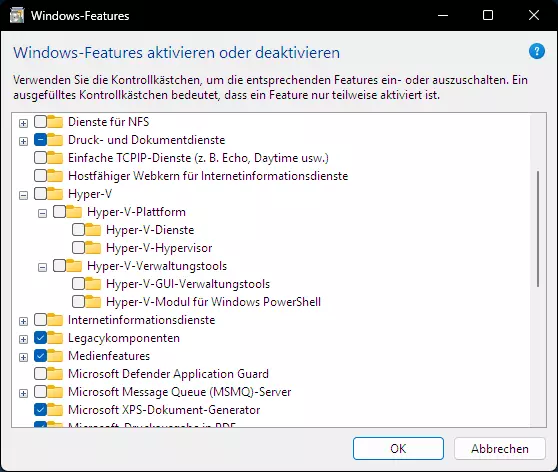558x472 pixels.
Task: Click the feature list vertical scrollbar thumb
Action: click(x=538, y=229)
